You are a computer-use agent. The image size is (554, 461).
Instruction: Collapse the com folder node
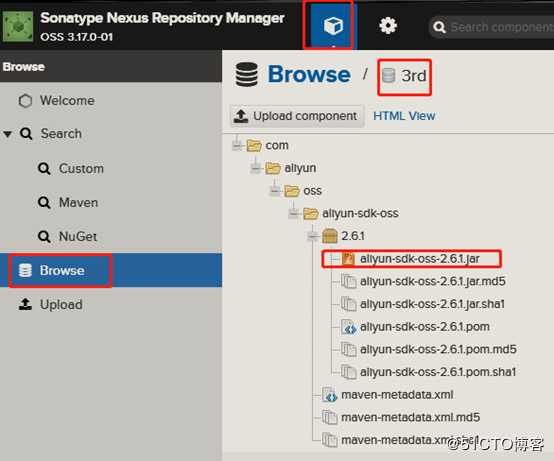click(x=237, y=145)
